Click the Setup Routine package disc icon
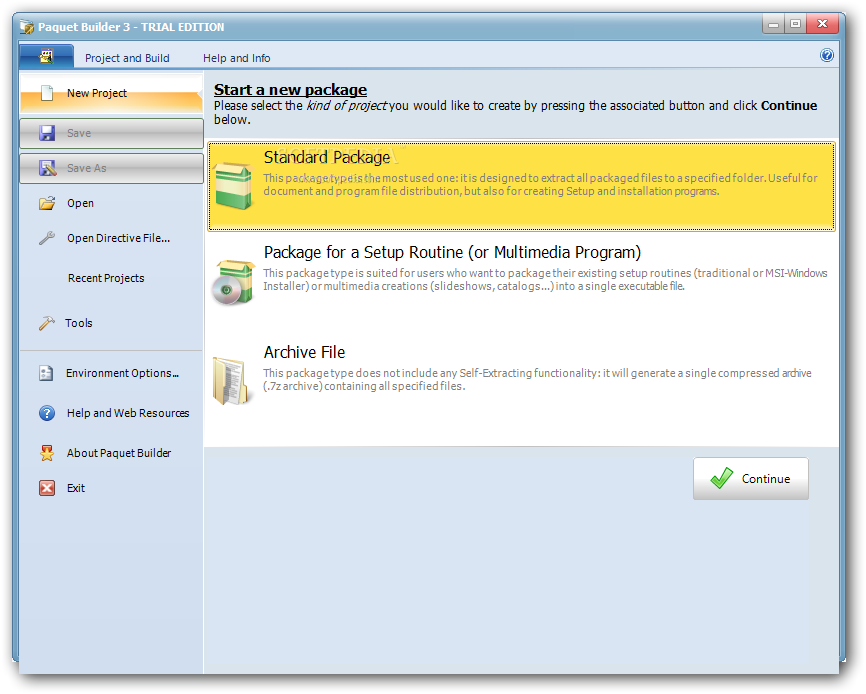 (x=233, y=282)
